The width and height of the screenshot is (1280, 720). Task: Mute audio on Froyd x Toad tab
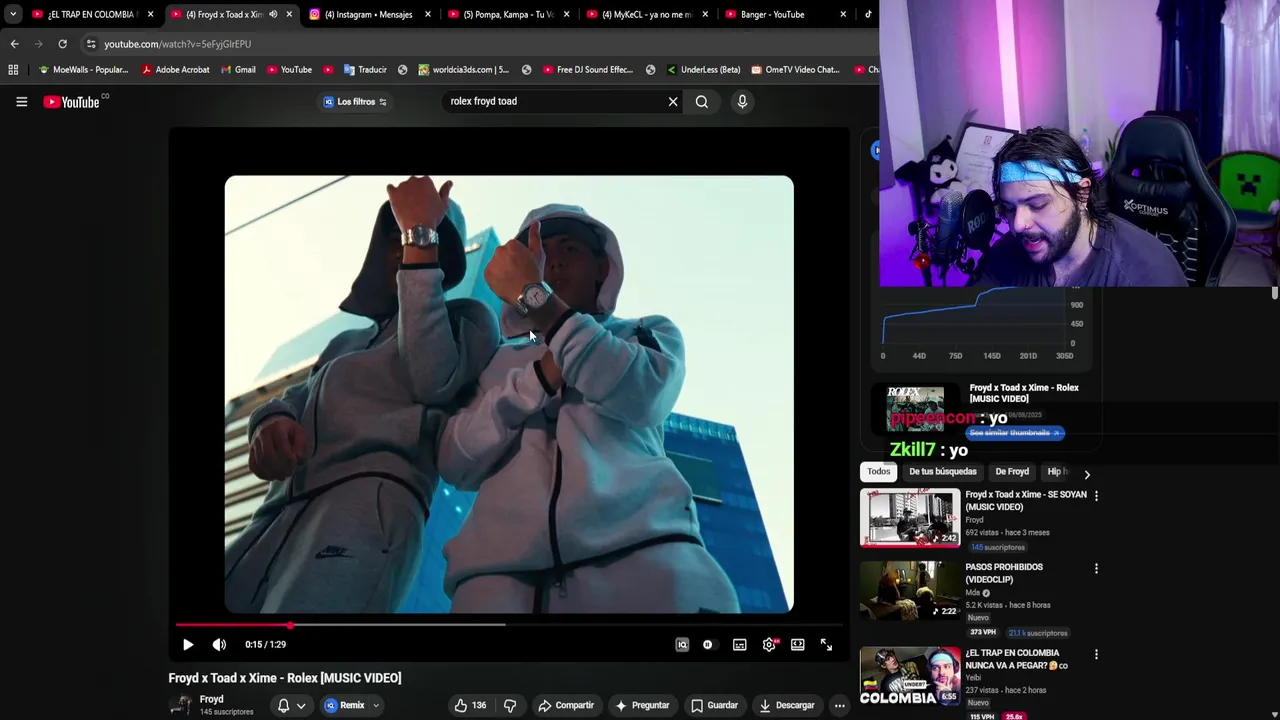273,14
